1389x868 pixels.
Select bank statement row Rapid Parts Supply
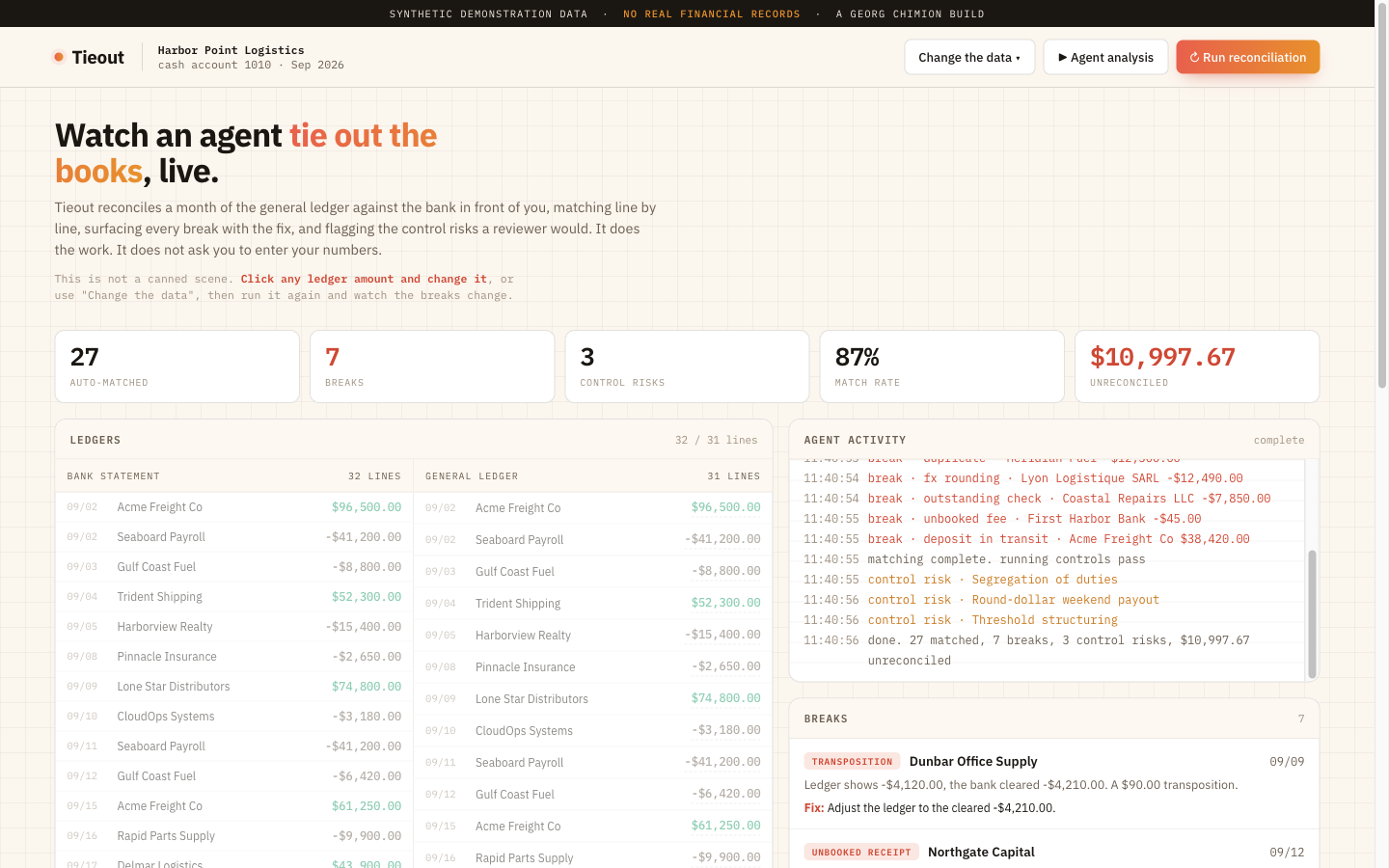click(x=234, y=836)
